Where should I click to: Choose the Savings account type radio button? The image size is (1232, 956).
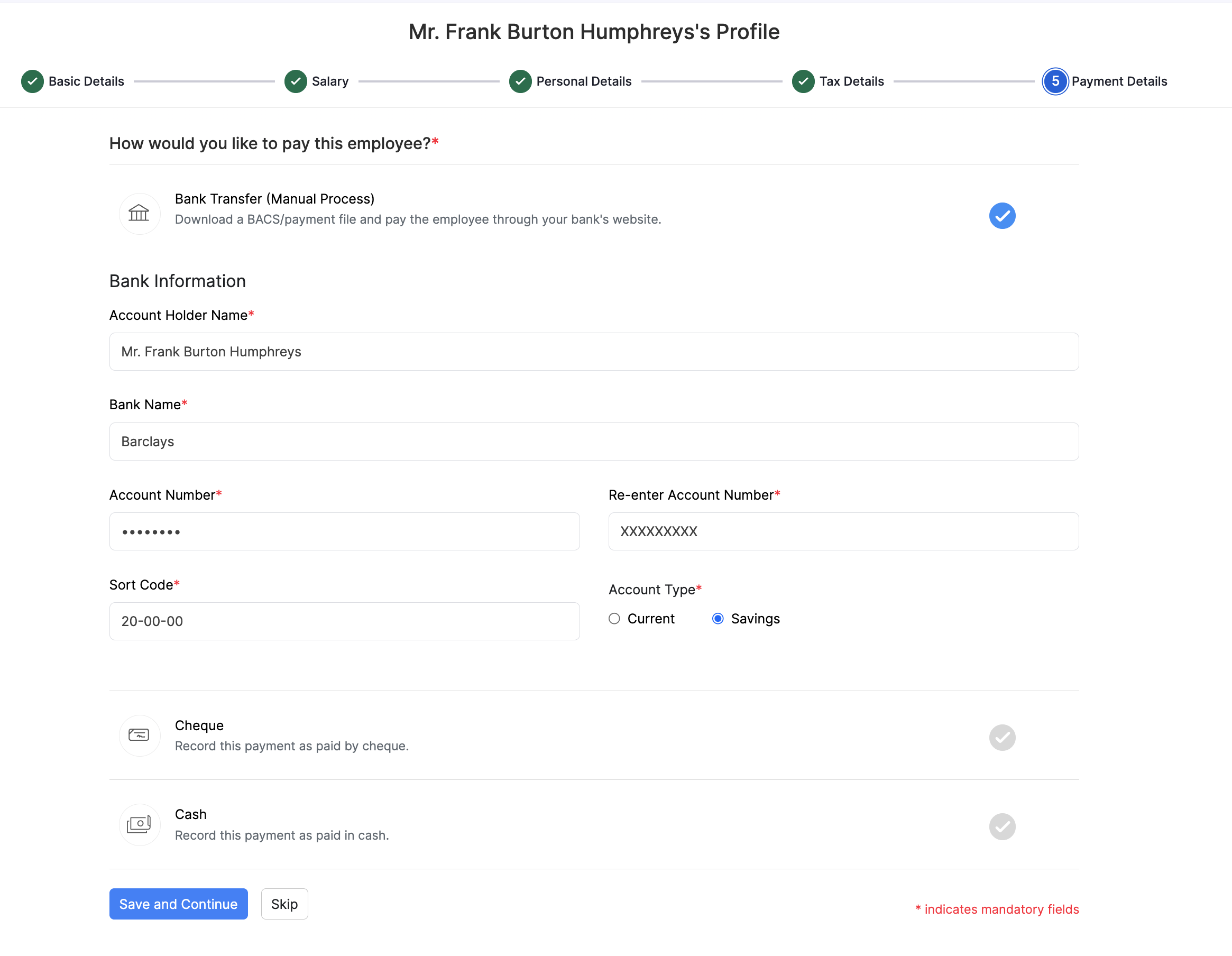[718, 619]
